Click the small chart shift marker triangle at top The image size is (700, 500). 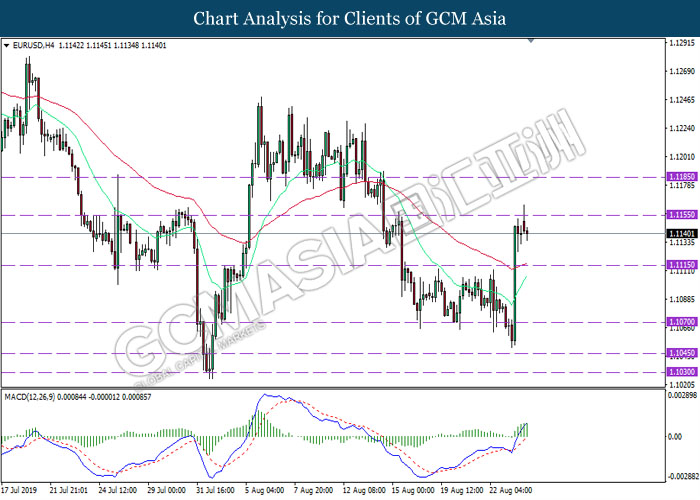531,41
